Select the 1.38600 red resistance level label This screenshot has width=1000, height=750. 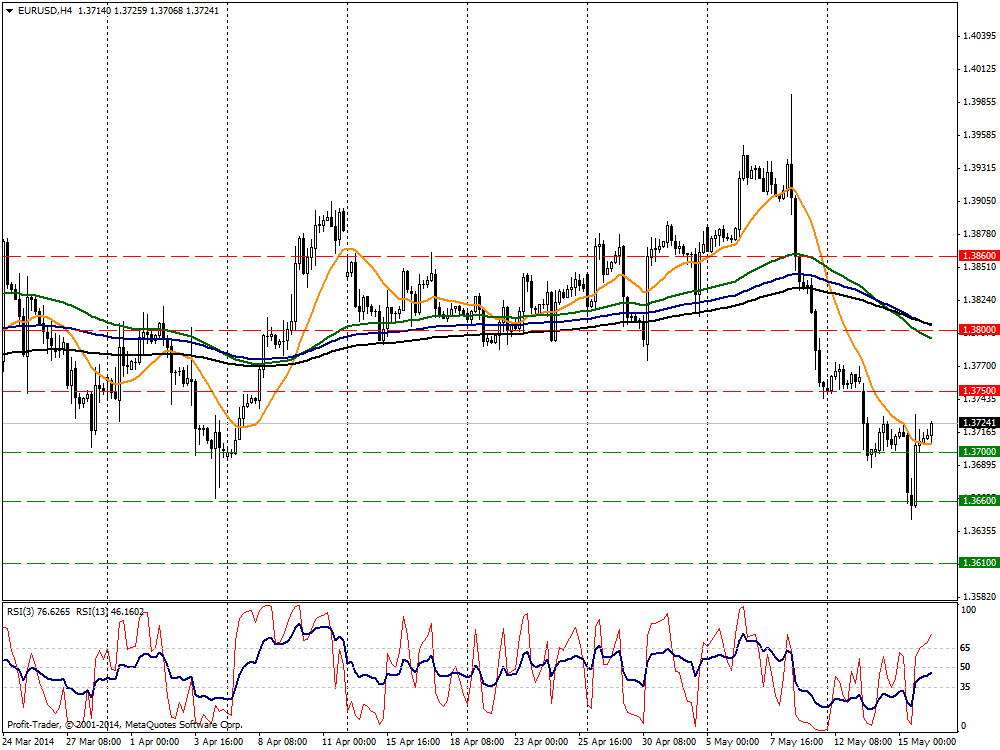click(x=978, y=256)
